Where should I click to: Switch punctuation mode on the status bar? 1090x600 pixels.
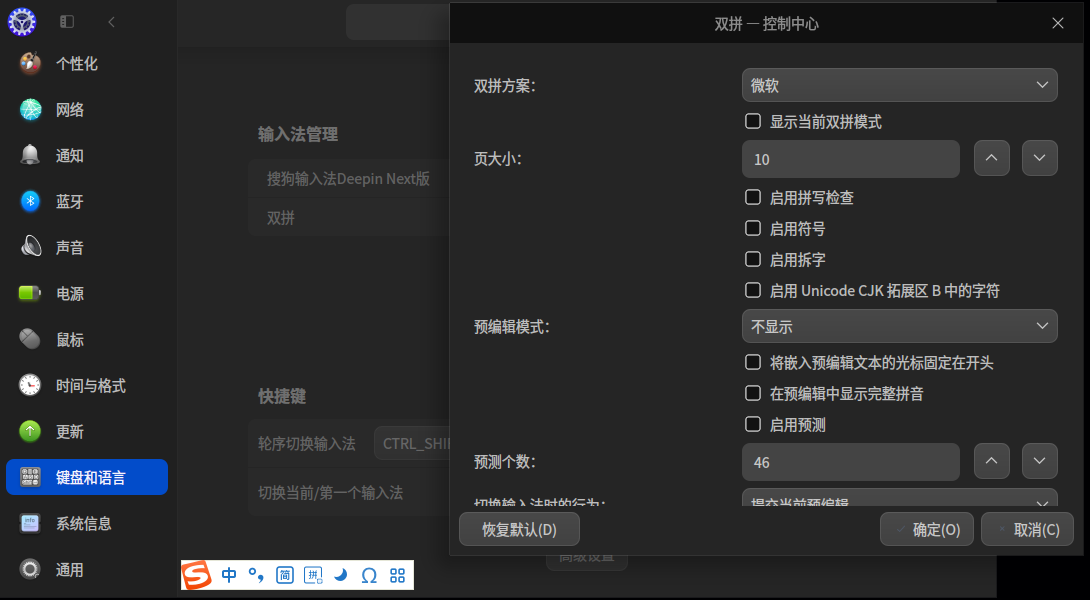(x=256, y=575)
